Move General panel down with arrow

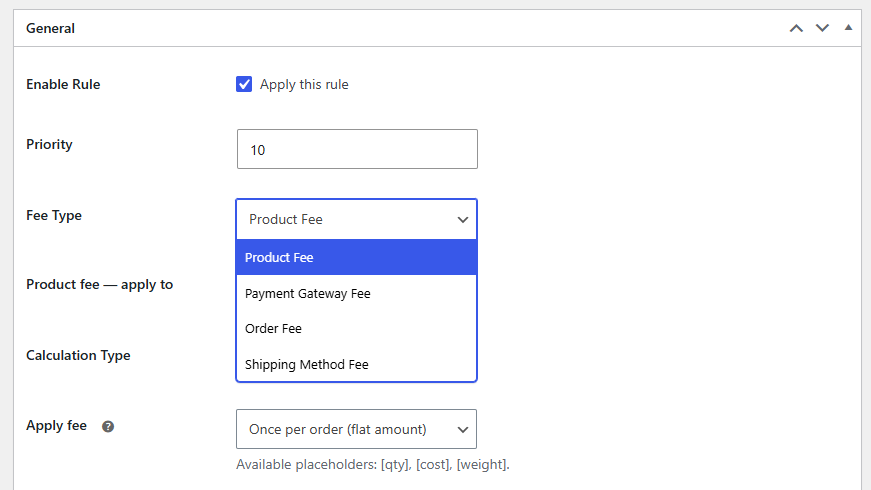[822, 28]
